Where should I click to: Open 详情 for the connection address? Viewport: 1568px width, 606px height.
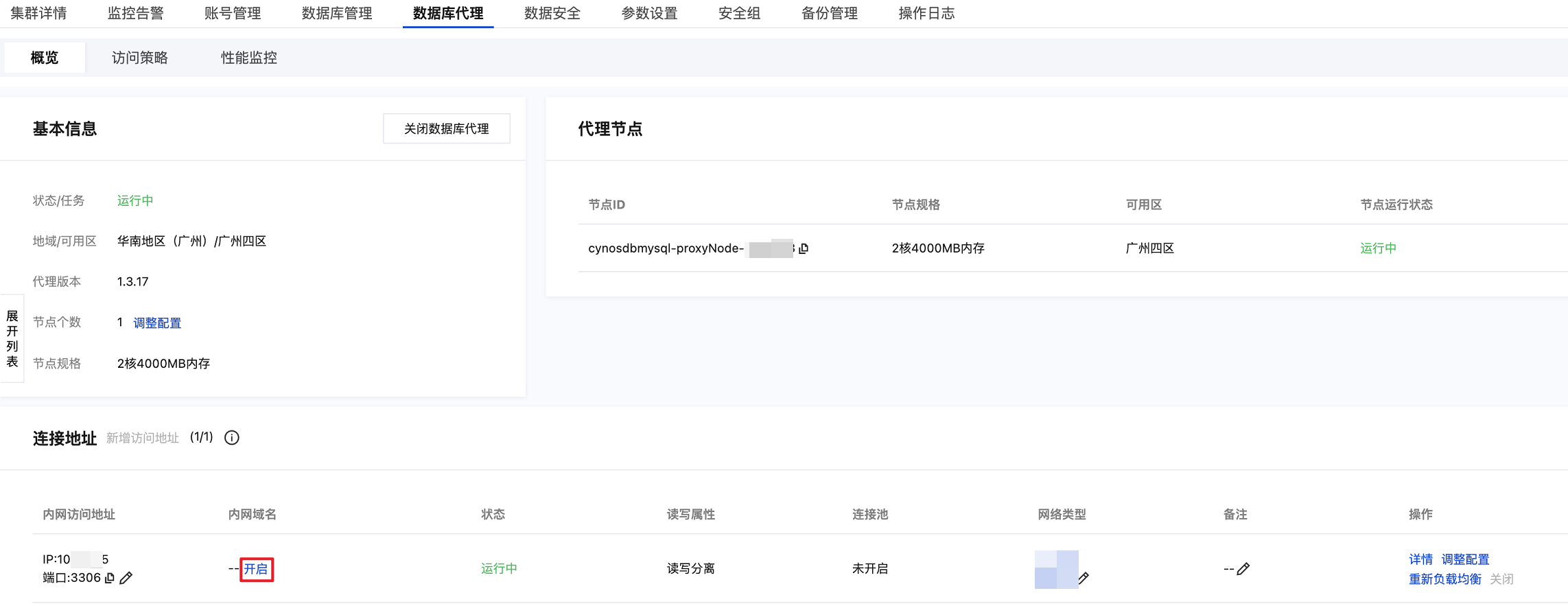tap(1420, 559)
